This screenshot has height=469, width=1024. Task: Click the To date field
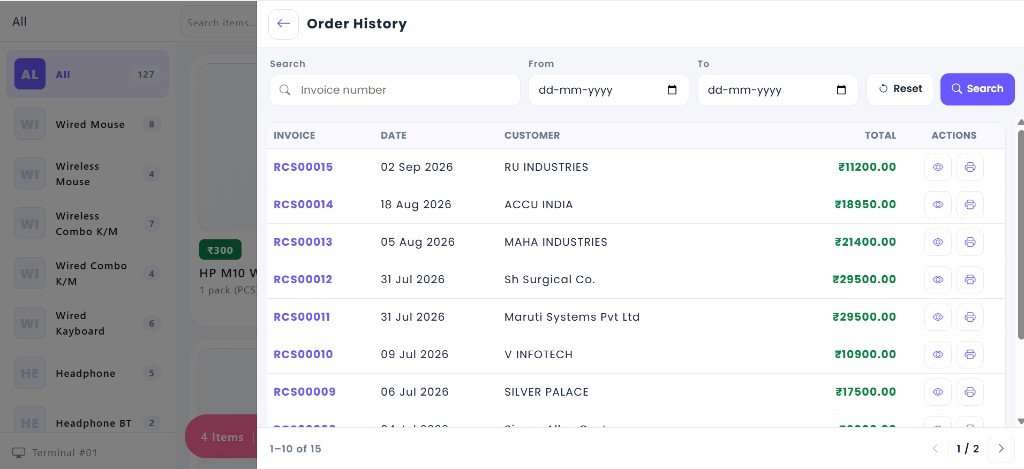778,90
